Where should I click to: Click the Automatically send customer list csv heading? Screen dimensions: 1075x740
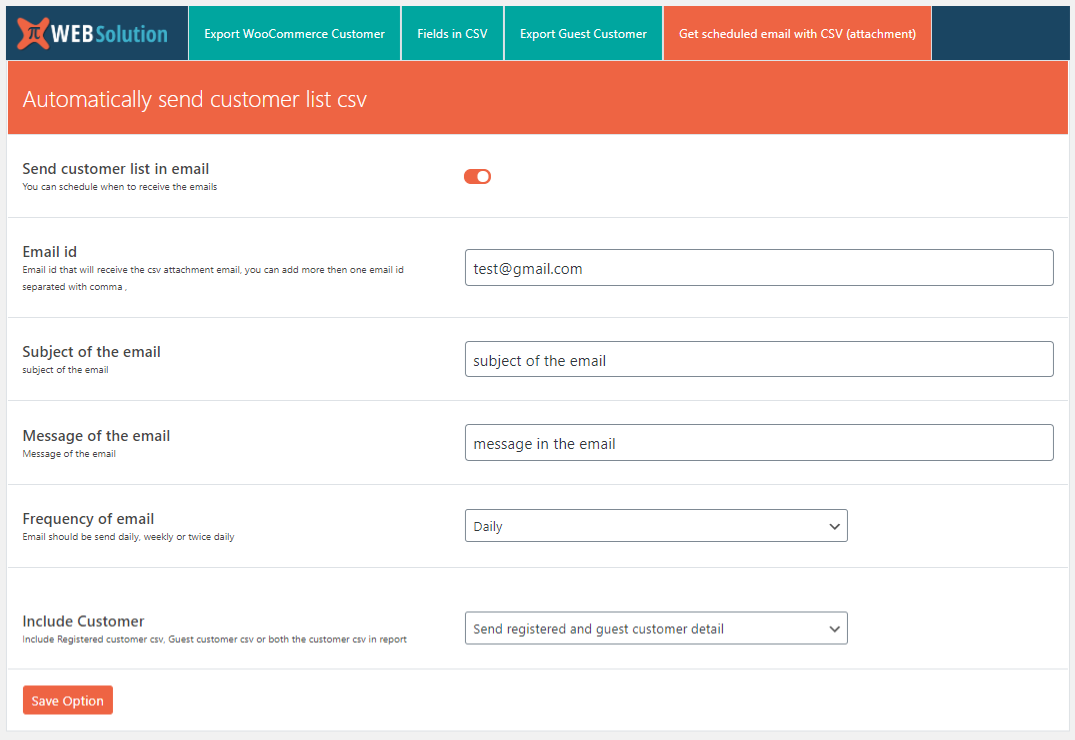pyautogui.click(x=194, y=100)
